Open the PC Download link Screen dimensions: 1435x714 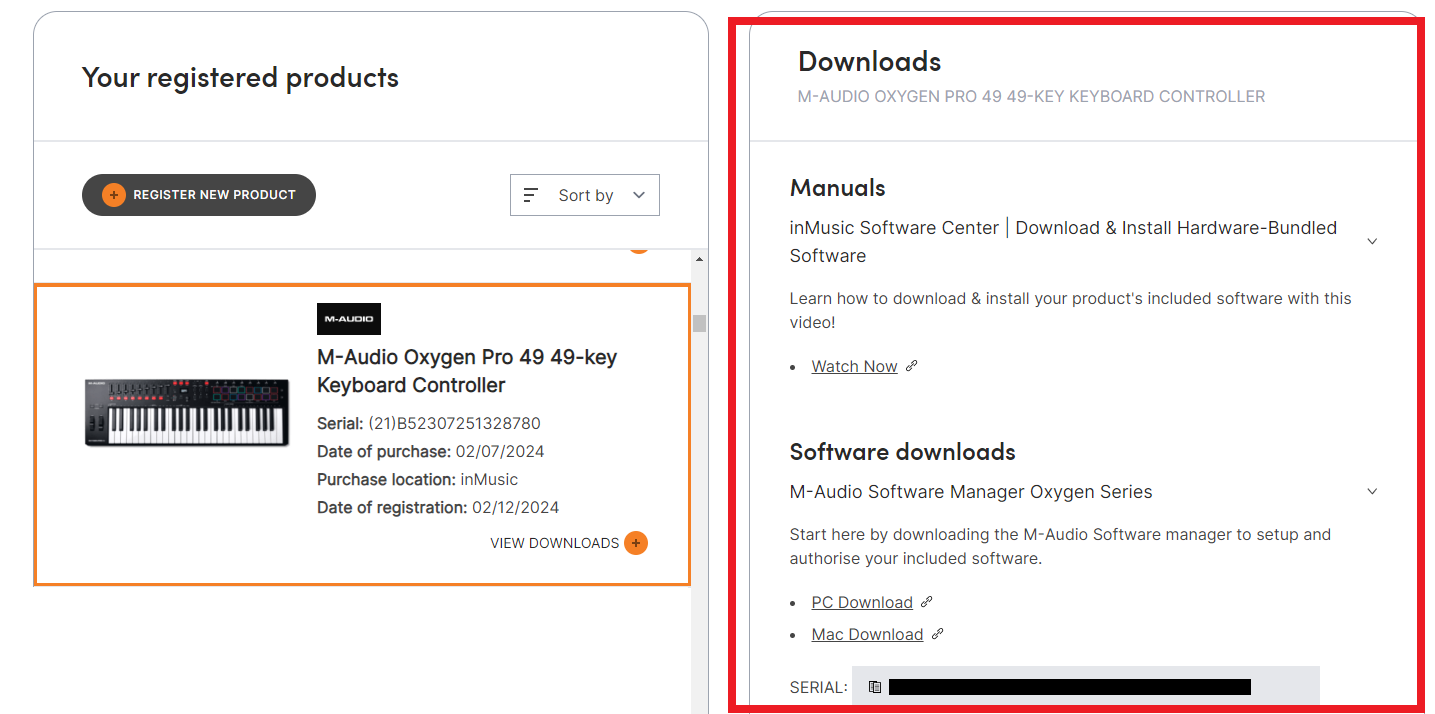tap(862, 602)
